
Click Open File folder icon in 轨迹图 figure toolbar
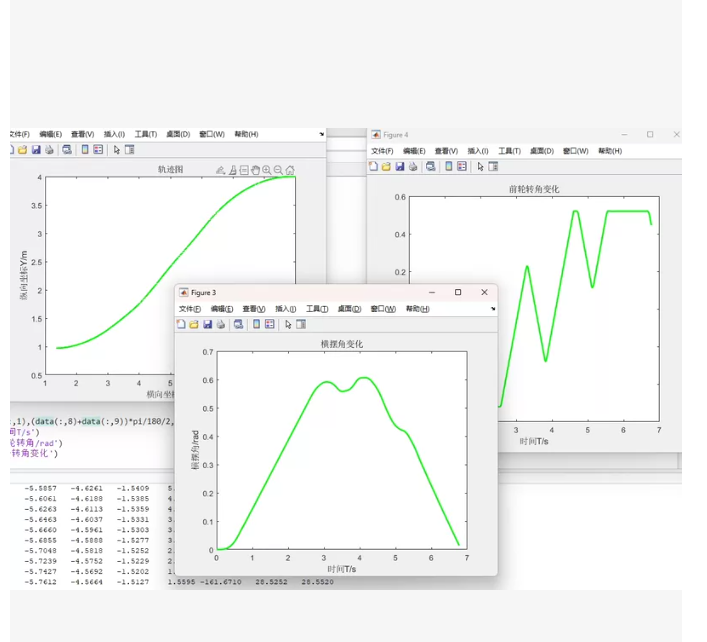tap(23, 150)
